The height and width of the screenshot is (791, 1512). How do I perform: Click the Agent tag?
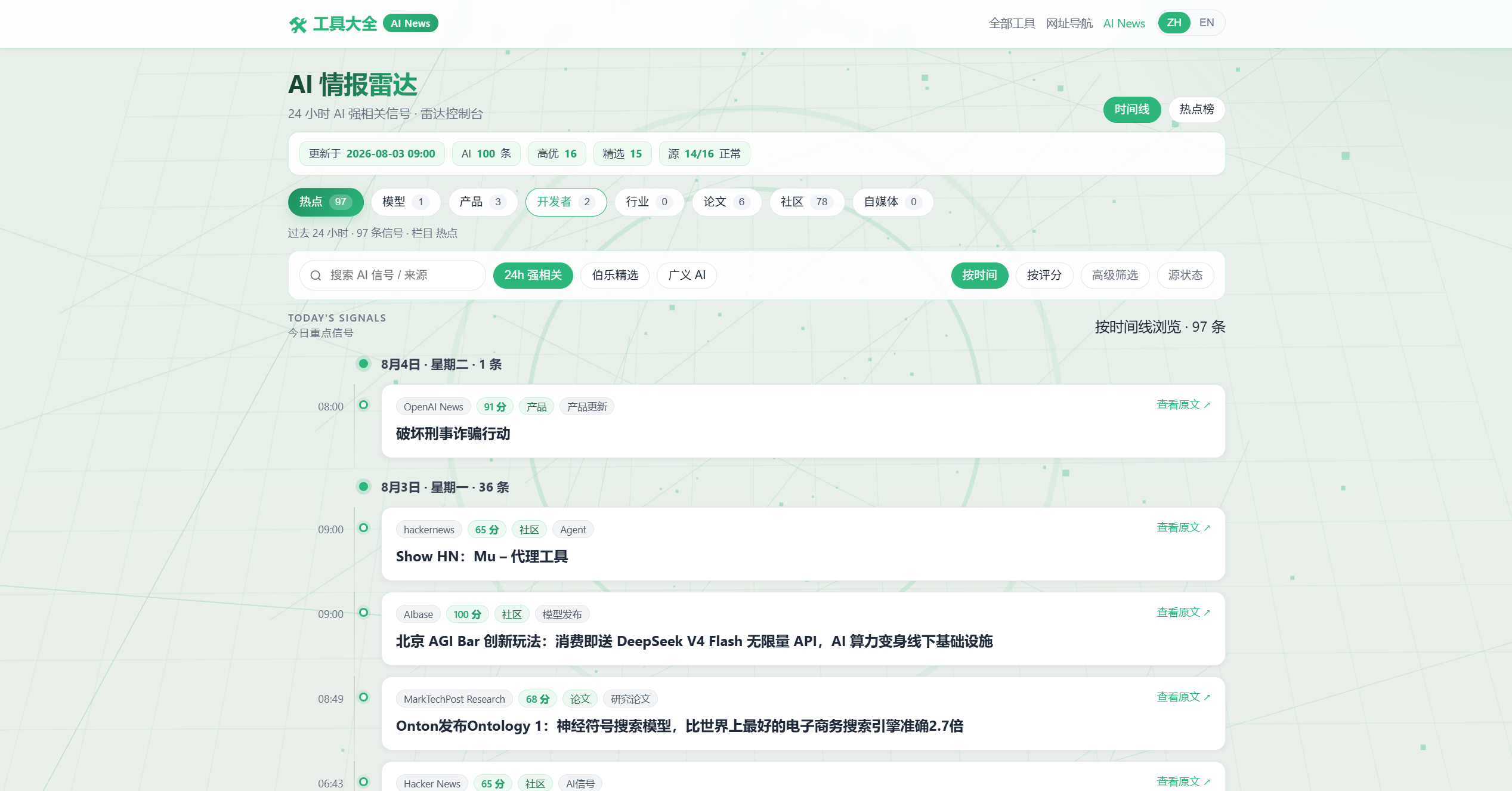(x=573, y=530)
